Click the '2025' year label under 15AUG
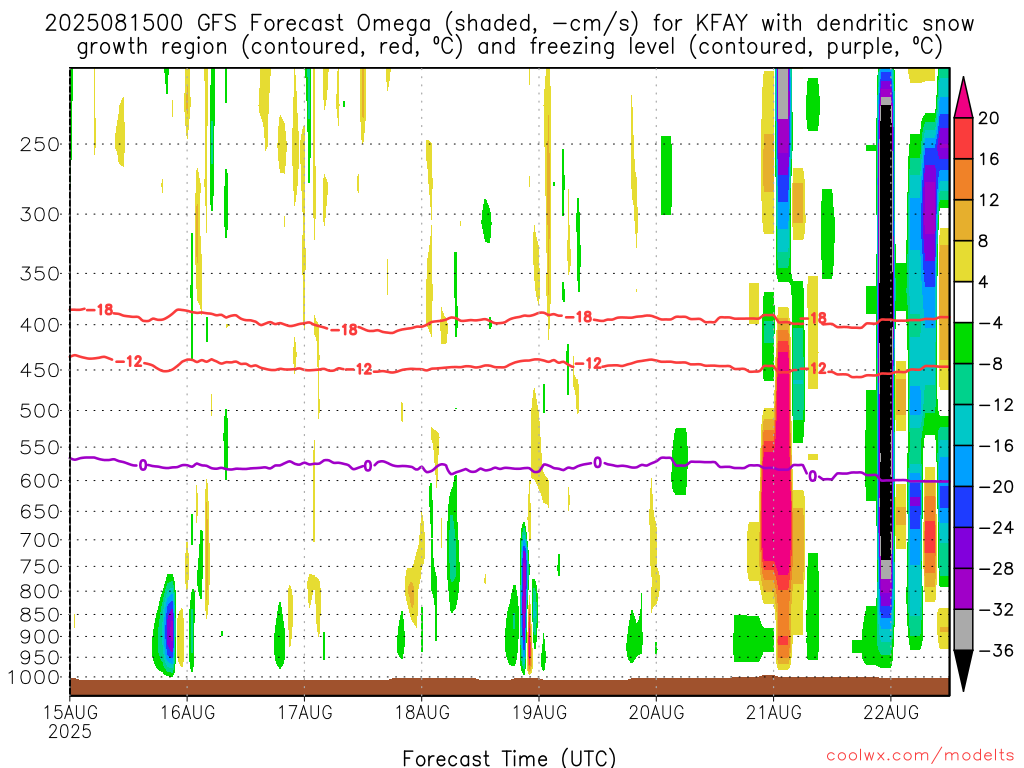Viewport: 1024px width, 768px height. pos(70,731)
